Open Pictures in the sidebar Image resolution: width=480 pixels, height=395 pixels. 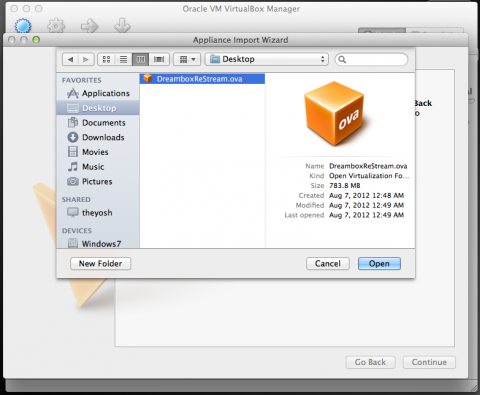(98, 181)
